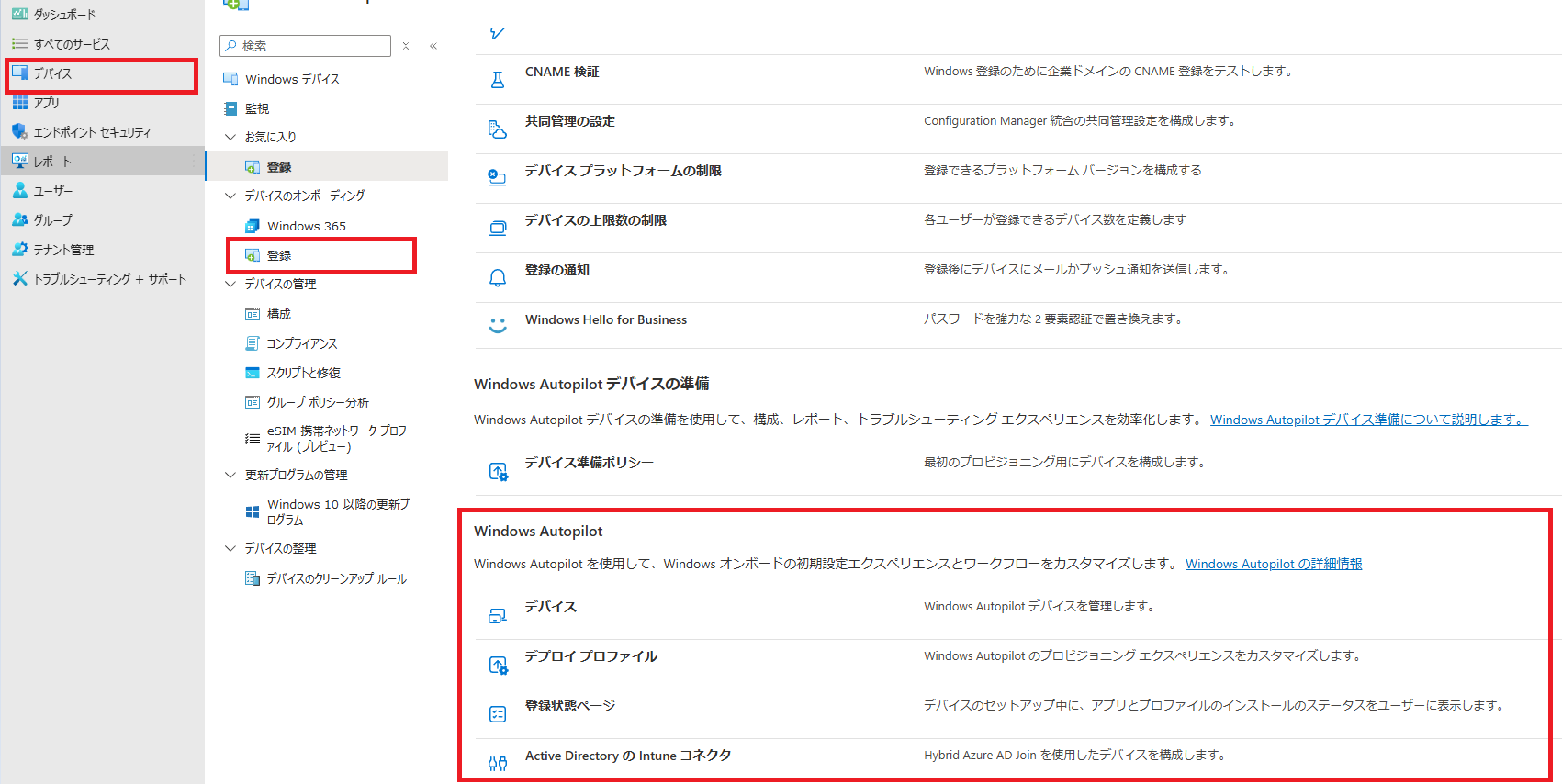Select Windows 365 in the device menu

pyautogui.click(x=307, y=226)
